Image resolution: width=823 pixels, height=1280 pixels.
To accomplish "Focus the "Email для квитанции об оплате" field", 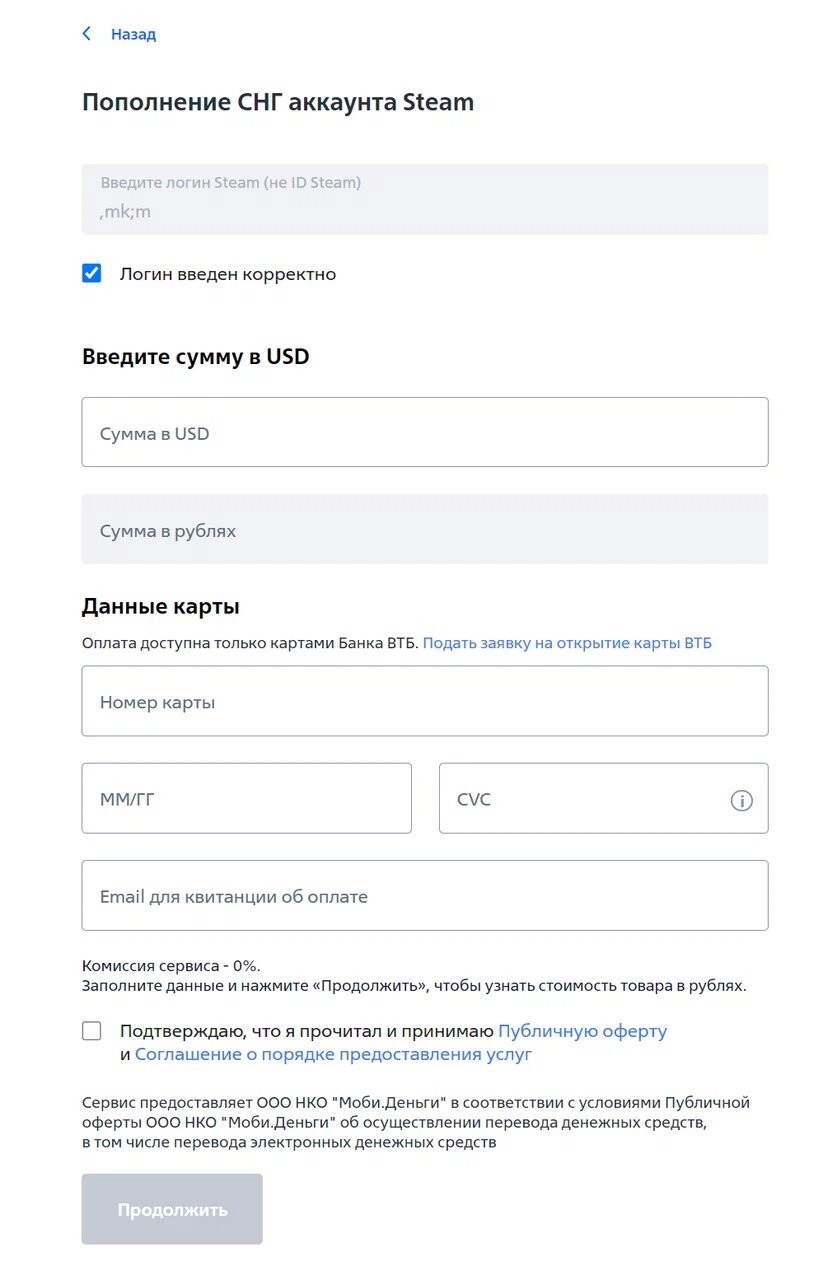I will click(424, 896).
